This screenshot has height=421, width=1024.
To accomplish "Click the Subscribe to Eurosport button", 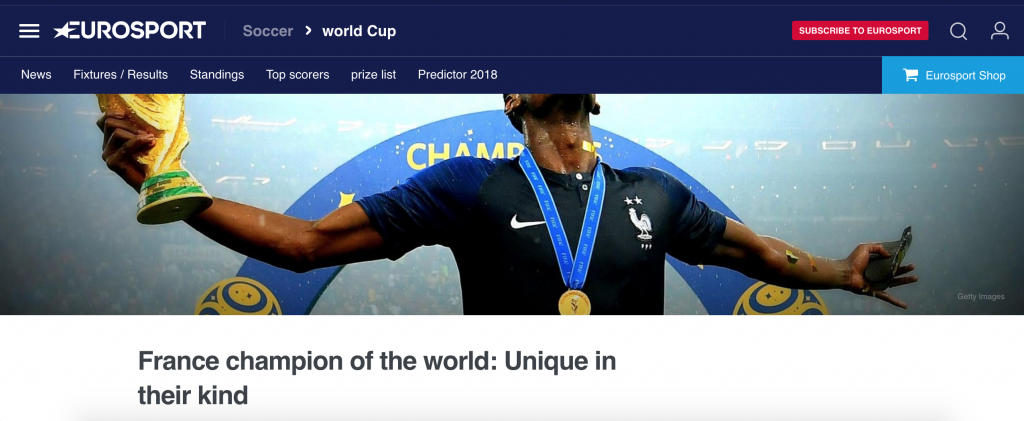I will pyautogui.click(x=860, y=31).
